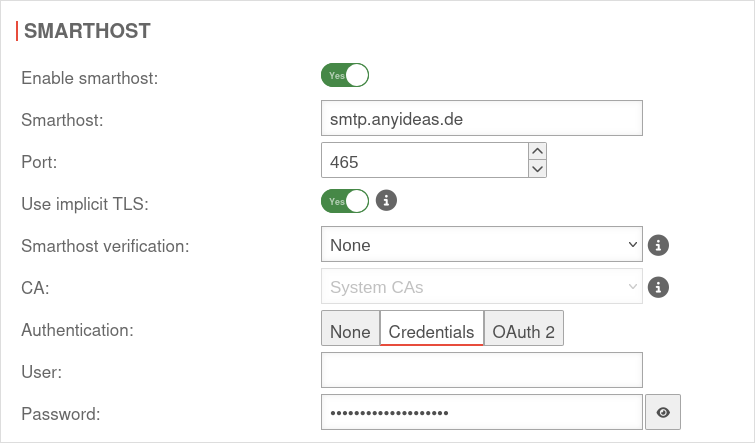Screen dimensions: 755x443
Task: Click the "Enable smarthost:" label
Action: pyautogui.click(x=89, y=77)
